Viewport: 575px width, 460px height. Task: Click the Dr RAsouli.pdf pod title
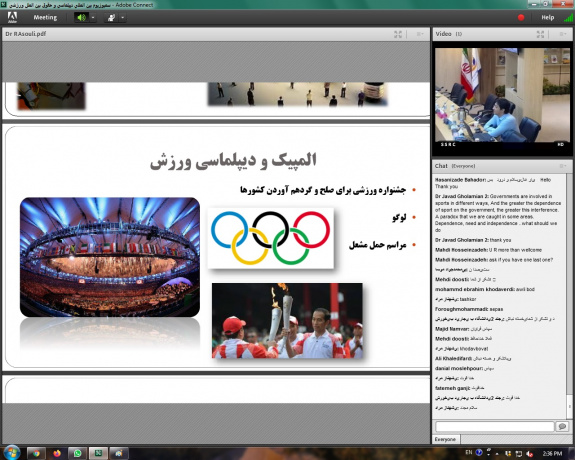[25, 34]
